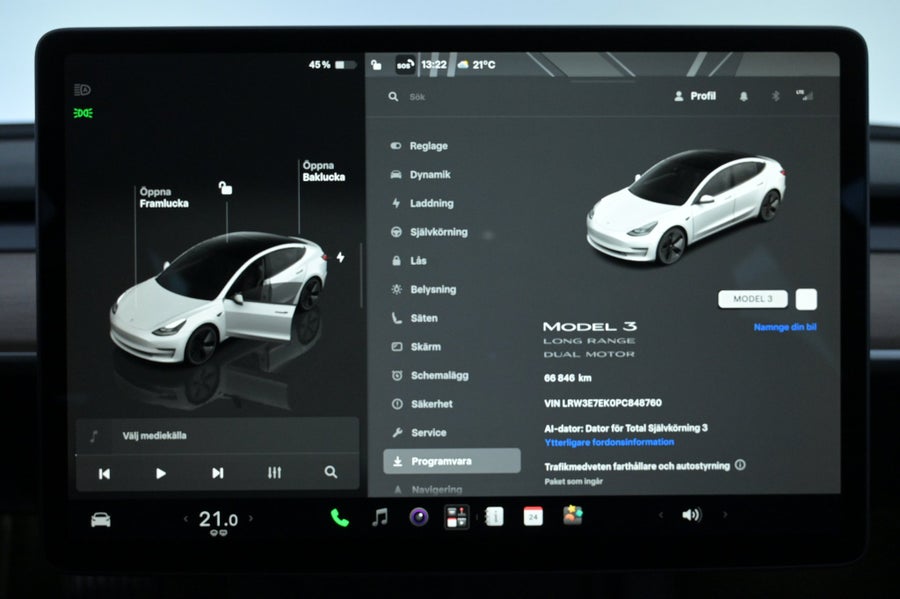This screenshot has height=599, width=900.
Task: Tap the unlock padlock above the car
Action: click(x=225, y=188)
